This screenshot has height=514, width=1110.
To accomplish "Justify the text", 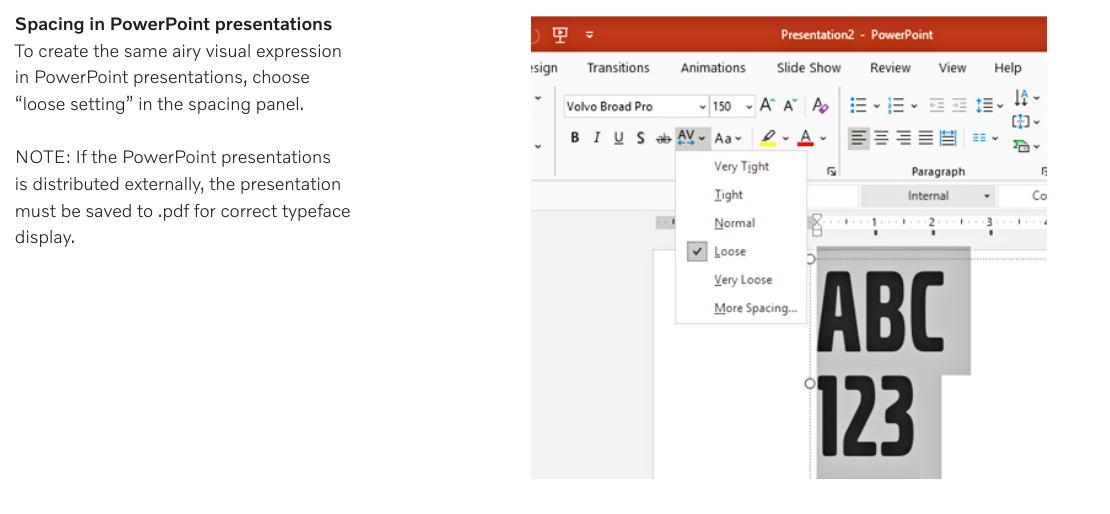I will (x=925, y=137).
